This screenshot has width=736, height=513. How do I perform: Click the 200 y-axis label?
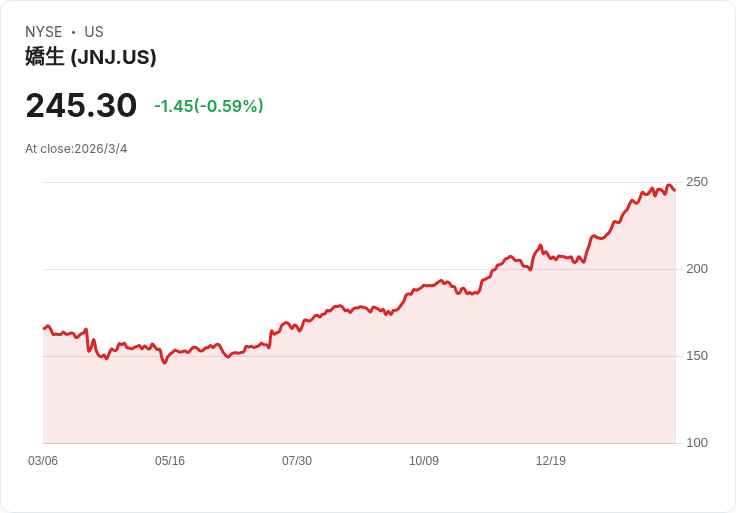point(697,269)
